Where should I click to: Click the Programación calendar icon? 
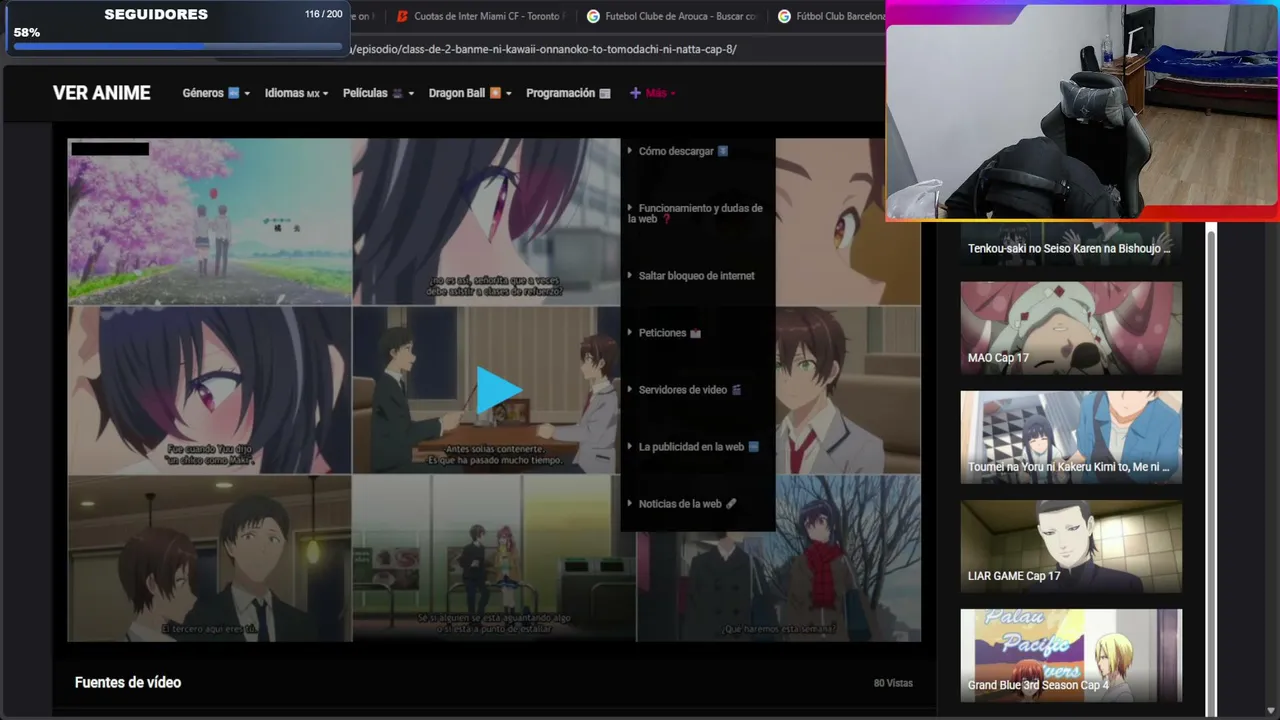[605, 93]
